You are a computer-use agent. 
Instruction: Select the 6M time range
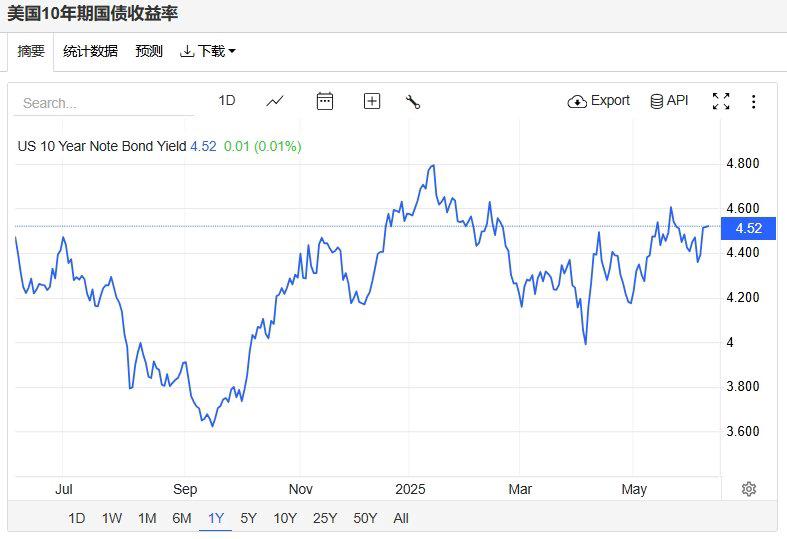pyautogui.click(x=182, y=518)
